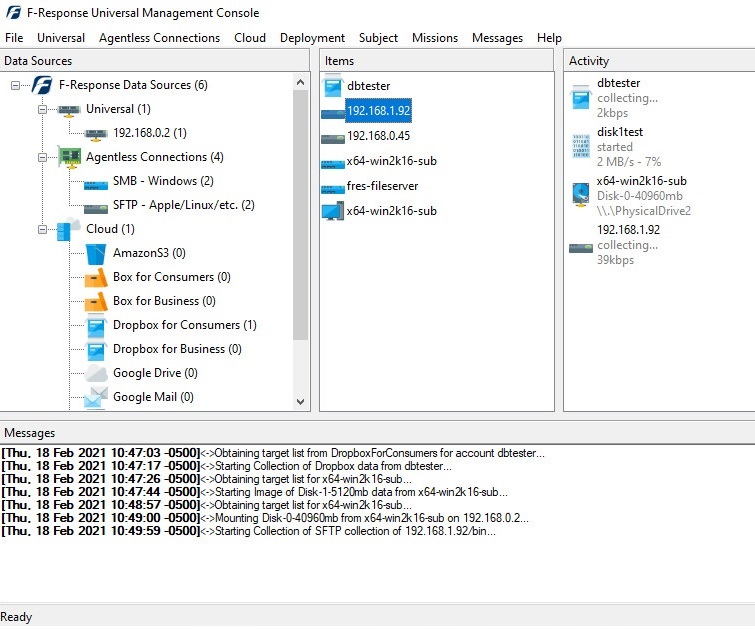The height and width of the screenshot is (629, 755).
Task: Open the Deployment menu
Action: [312, 38]
